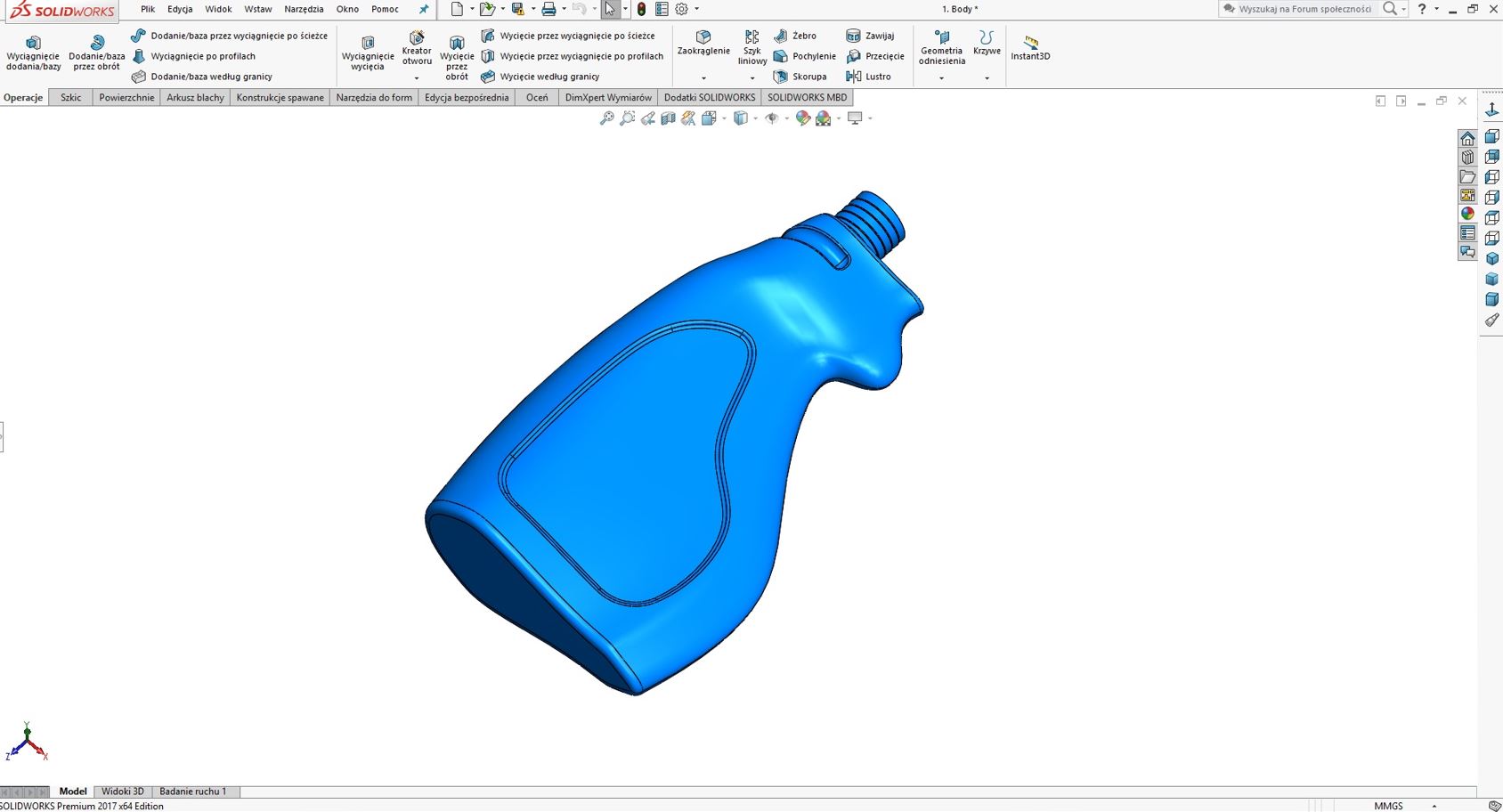
Task: Open Appearances color ball in task pane
Action: pos(1467,214)
